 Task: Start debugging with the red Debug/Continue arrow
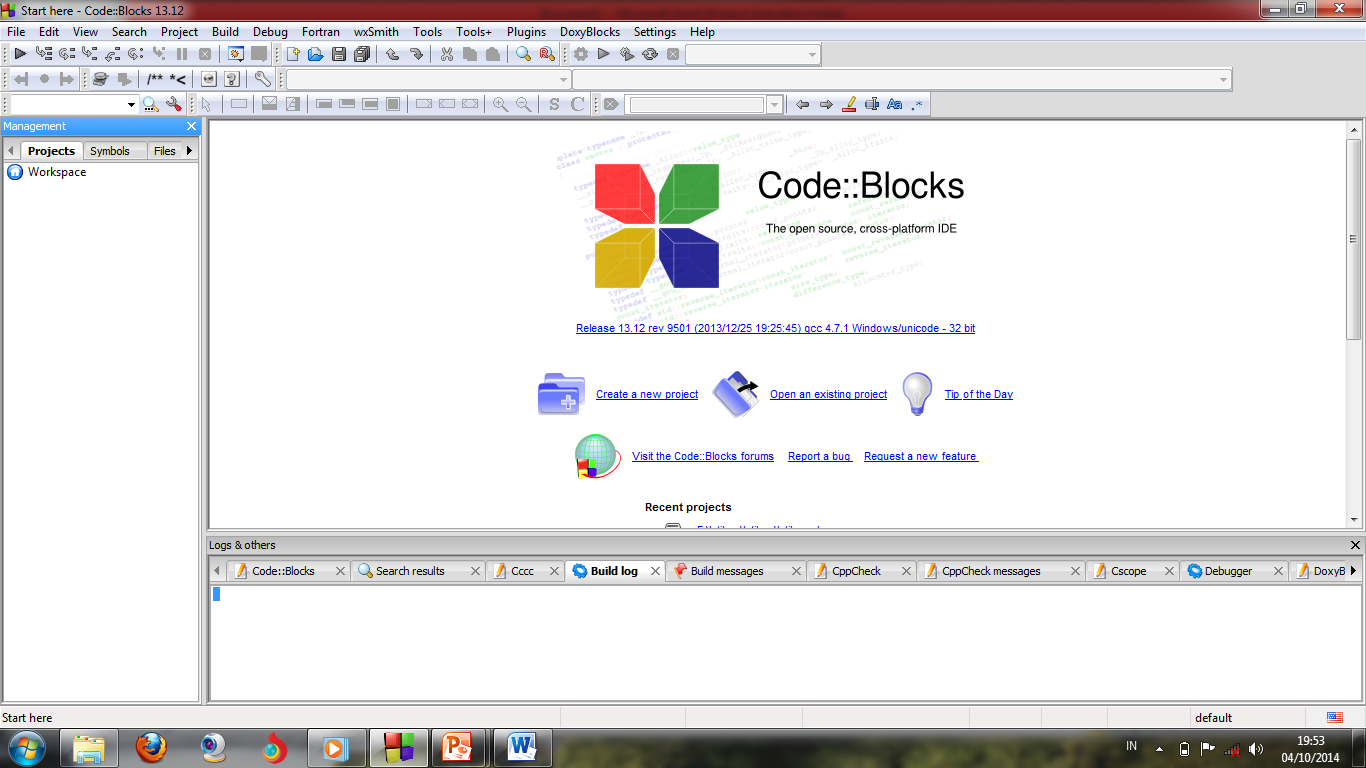tap(19, 54)
